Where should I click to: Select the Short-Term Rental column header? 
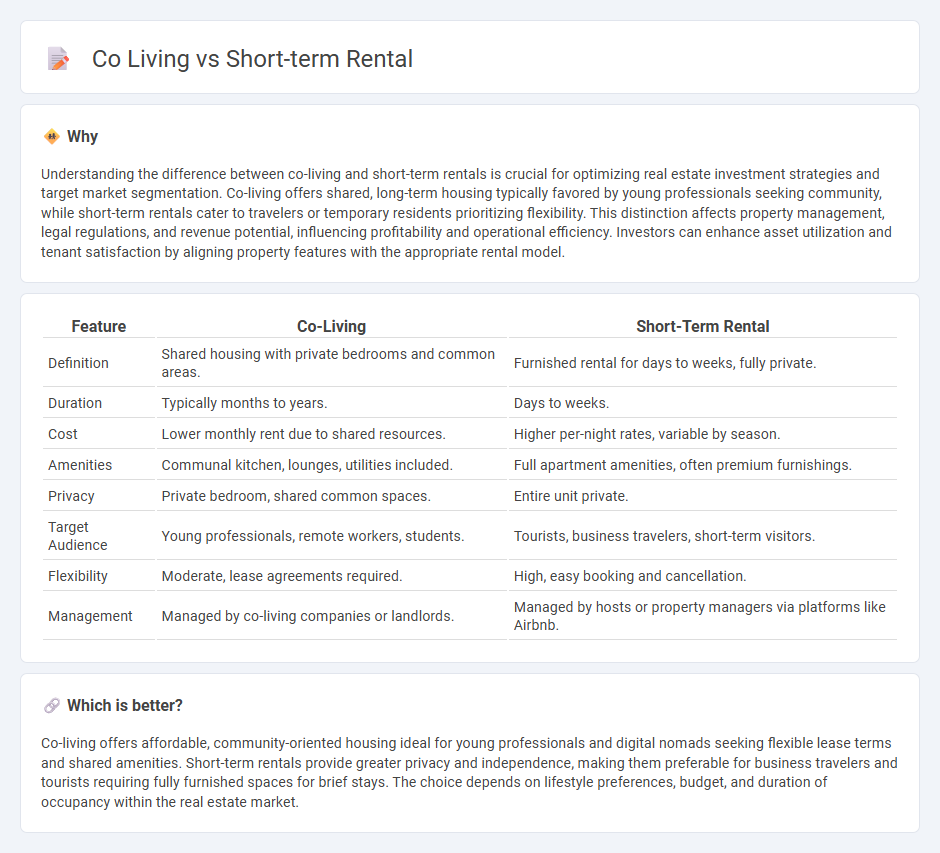coord(703,326)
